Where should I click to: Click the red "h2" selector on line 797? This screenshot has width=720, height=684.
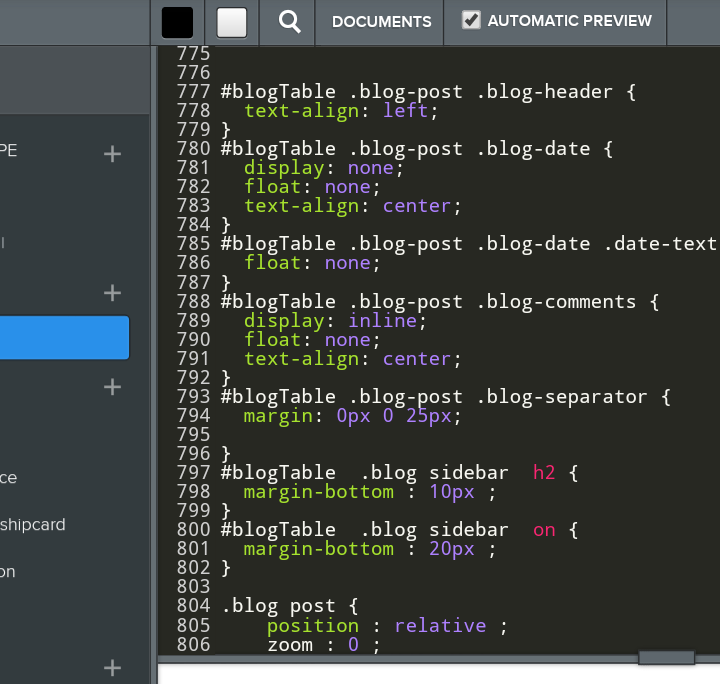tap(544, 473)
